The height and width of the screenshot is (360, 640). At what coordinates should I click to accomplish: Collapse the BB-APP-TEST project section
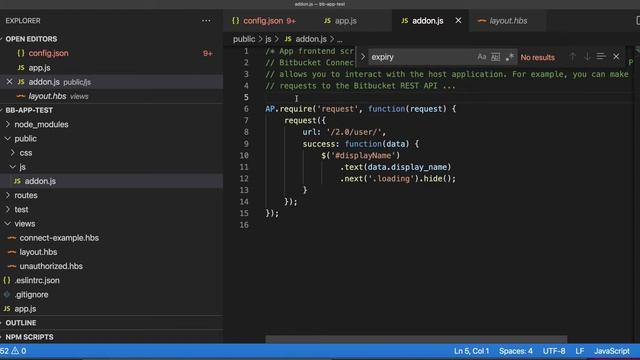pyautogui.click(x=29, y=110)
